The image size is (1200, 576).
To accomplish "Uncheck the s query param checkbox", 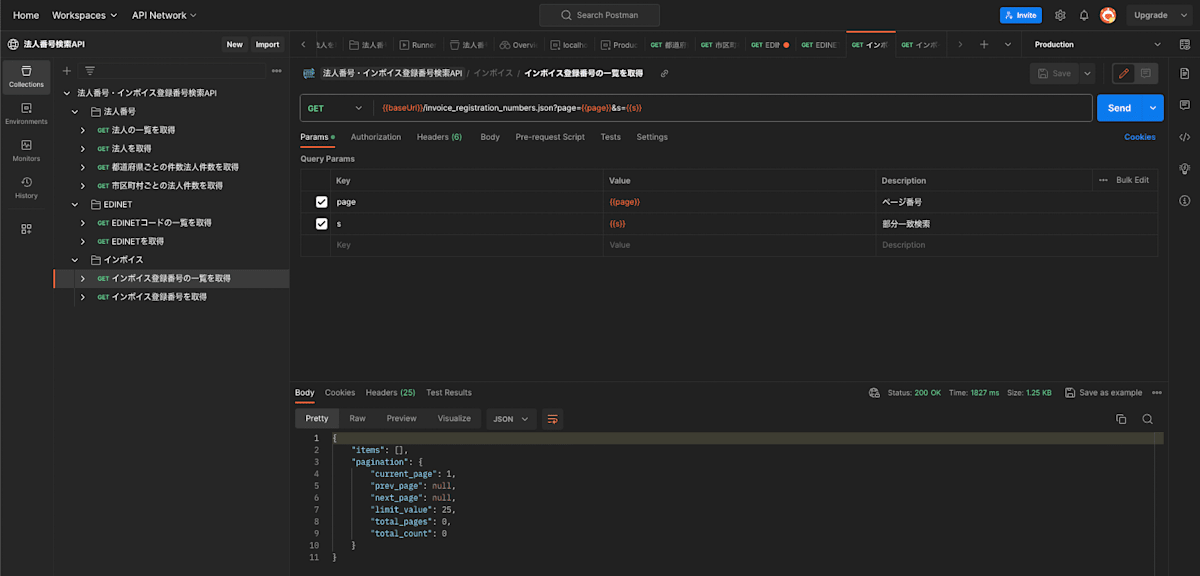I will pyautogui.click(x=321, y=224).
